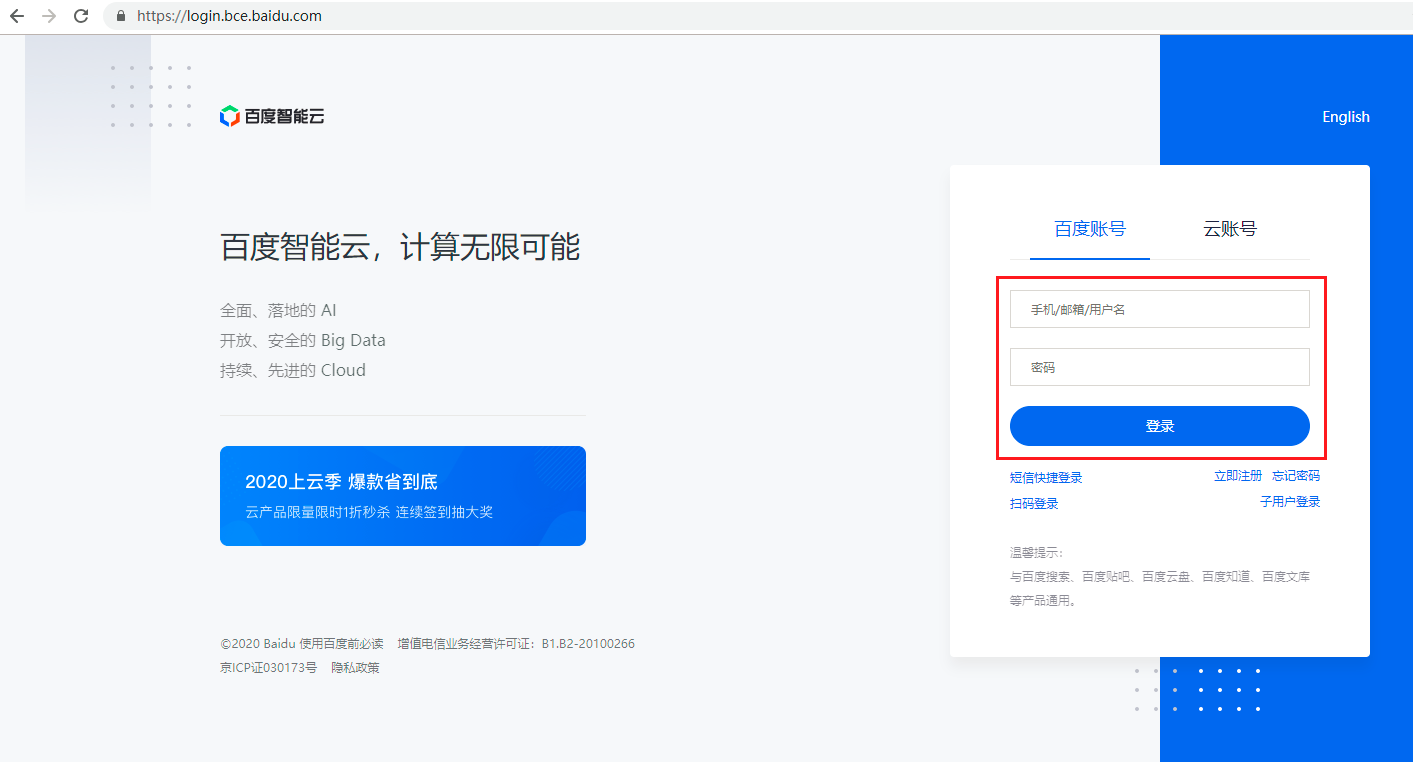Focus the 手机/邮箱/用户名 input field

point(1160,309)
